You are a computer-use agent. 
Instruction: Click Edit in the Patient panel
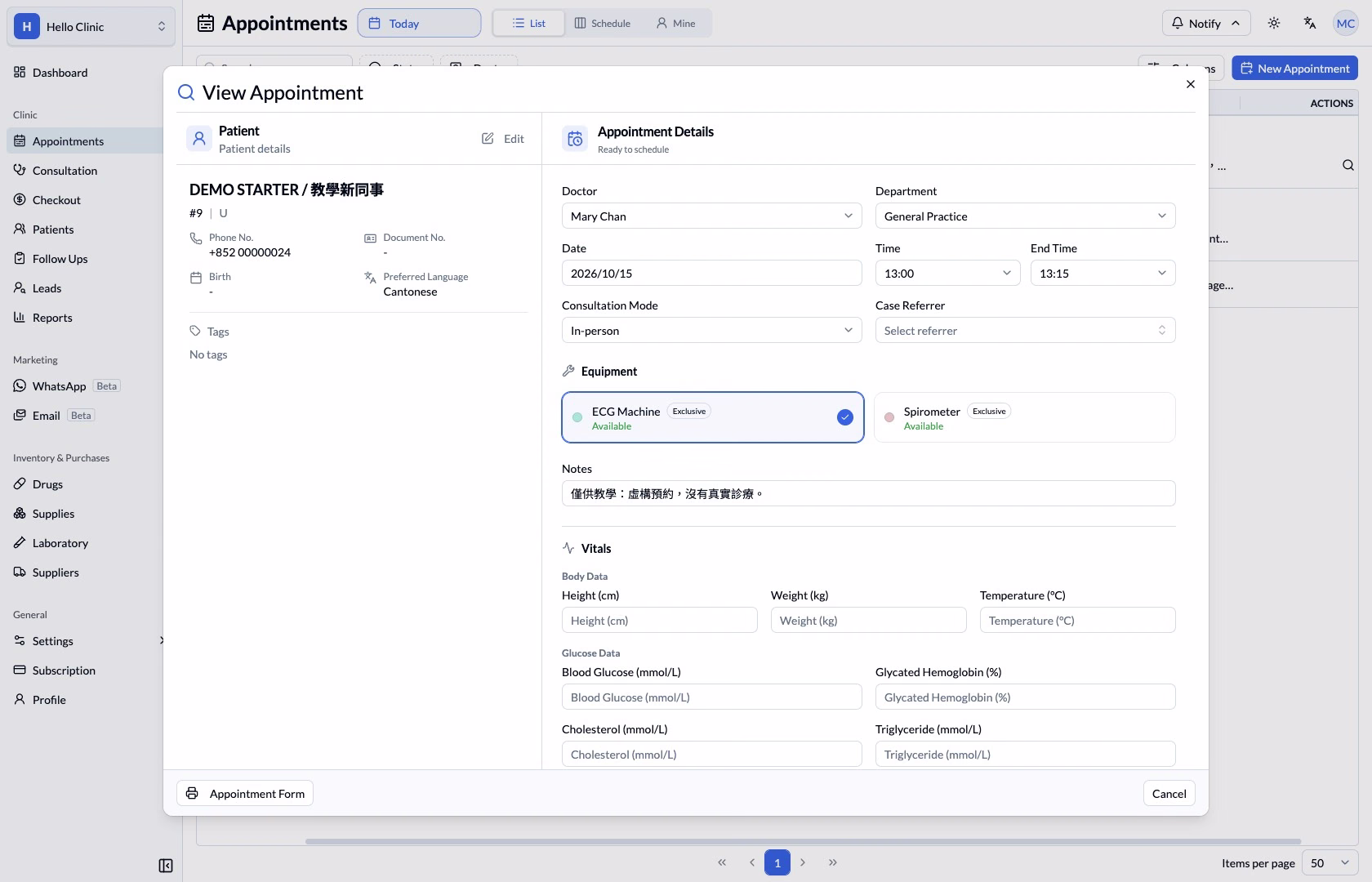click(x=503, y=139)
